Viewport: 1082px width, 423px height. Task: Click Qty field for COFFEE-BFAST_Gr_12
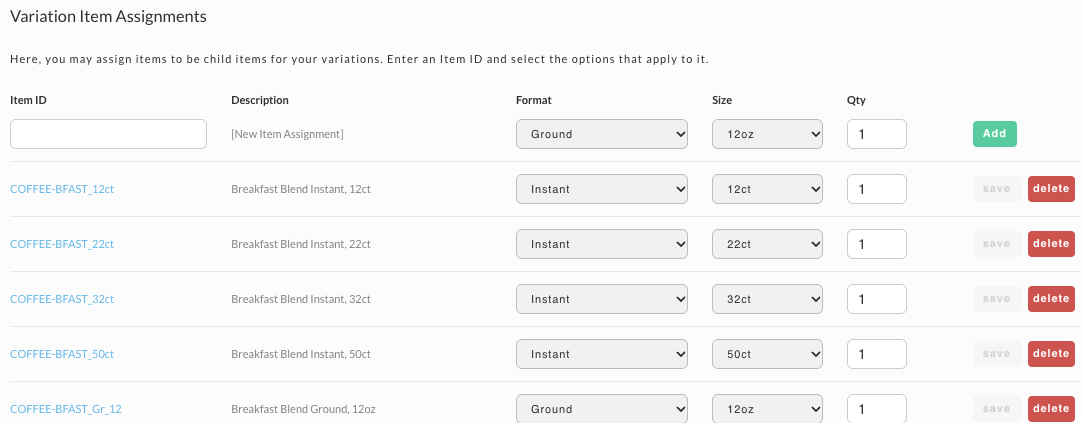pos(877,409)
